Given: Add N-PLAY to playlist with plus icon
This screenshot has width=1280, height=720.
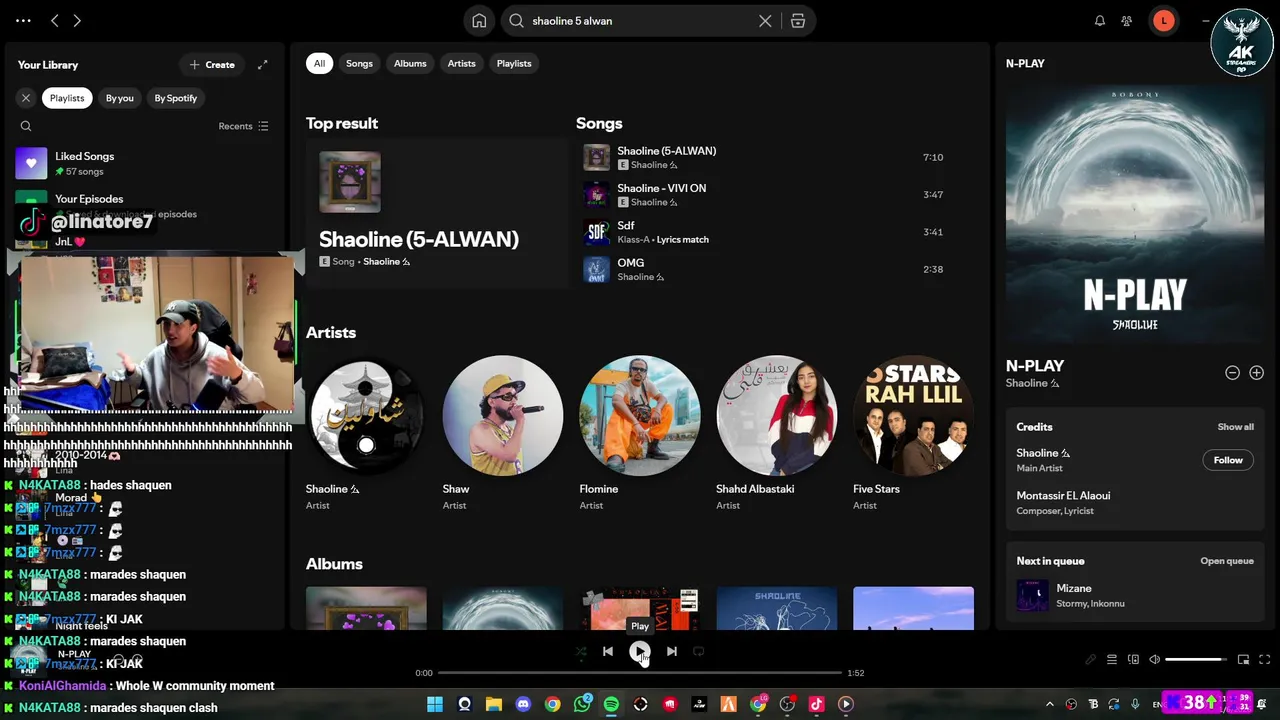Looking at the screenshot, I should [1256, 373].
